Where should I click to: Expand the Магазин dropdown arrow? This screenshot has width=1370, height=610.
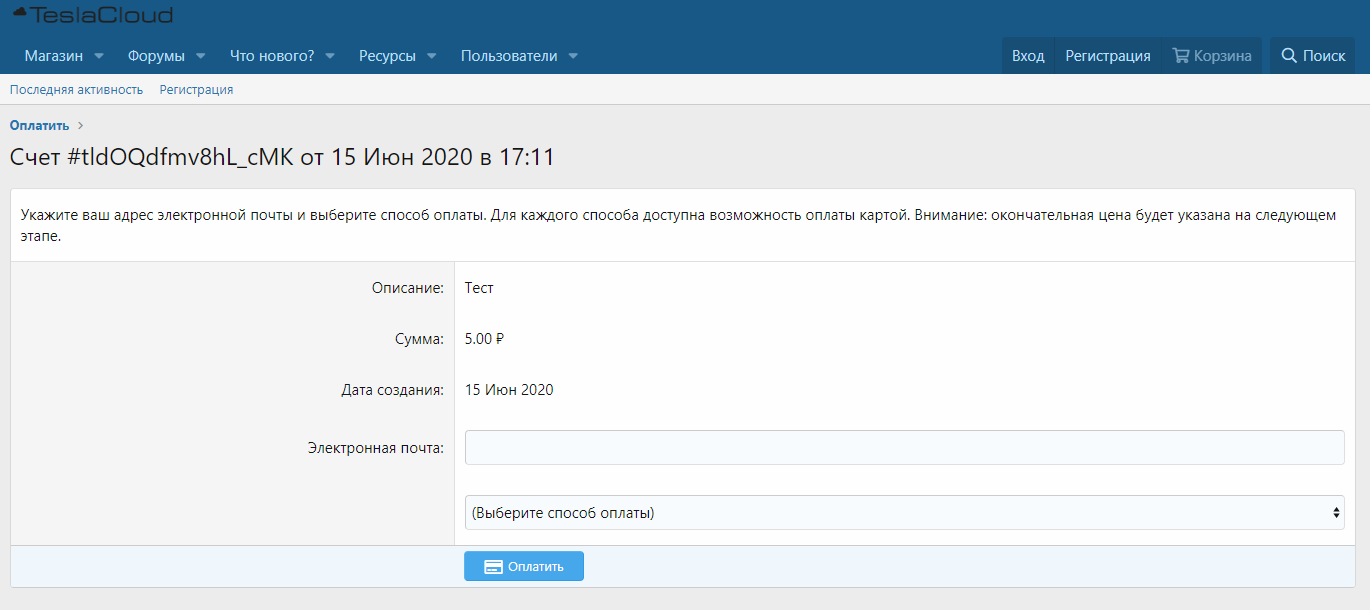(98, 56)
